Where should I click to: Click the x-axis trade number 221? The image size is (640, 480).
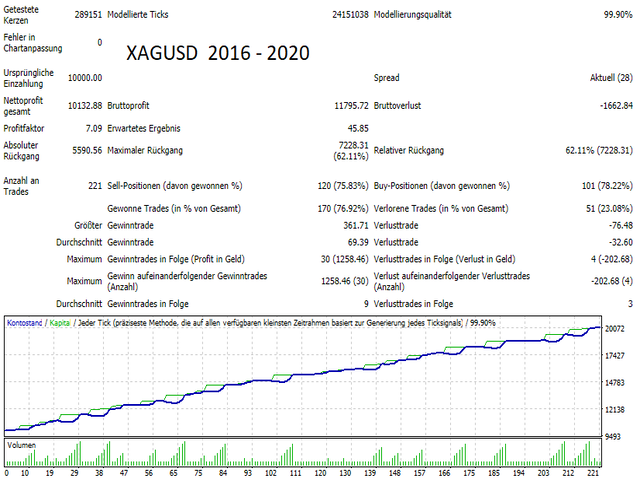(x=593, y=473)
